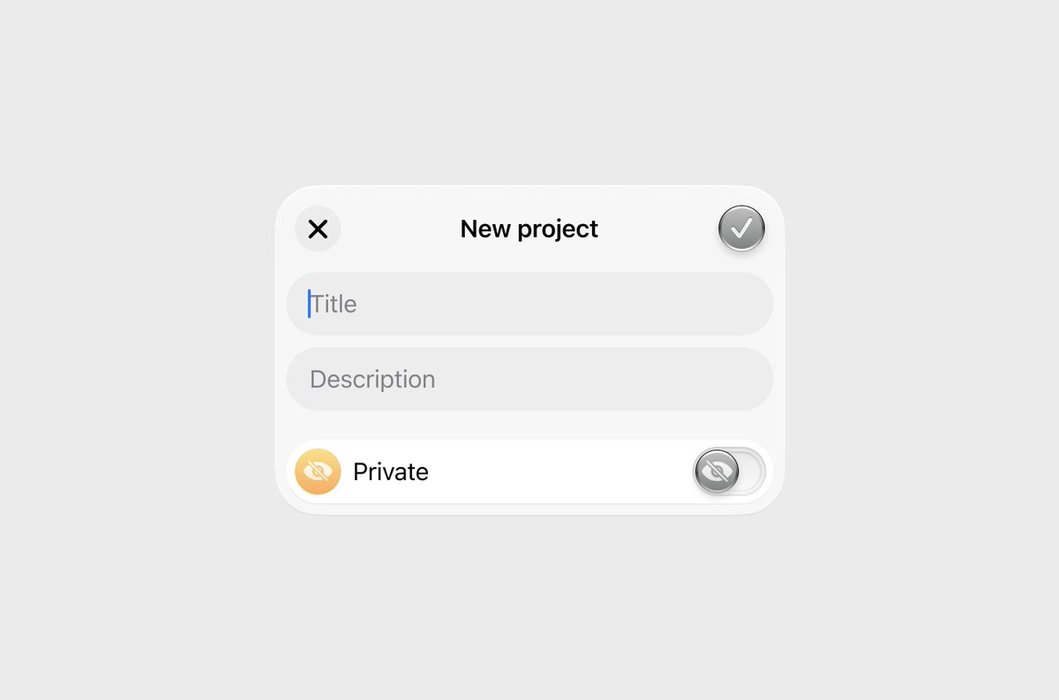Click the Description placeholder text
Image resolution: width=1059 pixels, height=700 pixels.
pos(372,379)
